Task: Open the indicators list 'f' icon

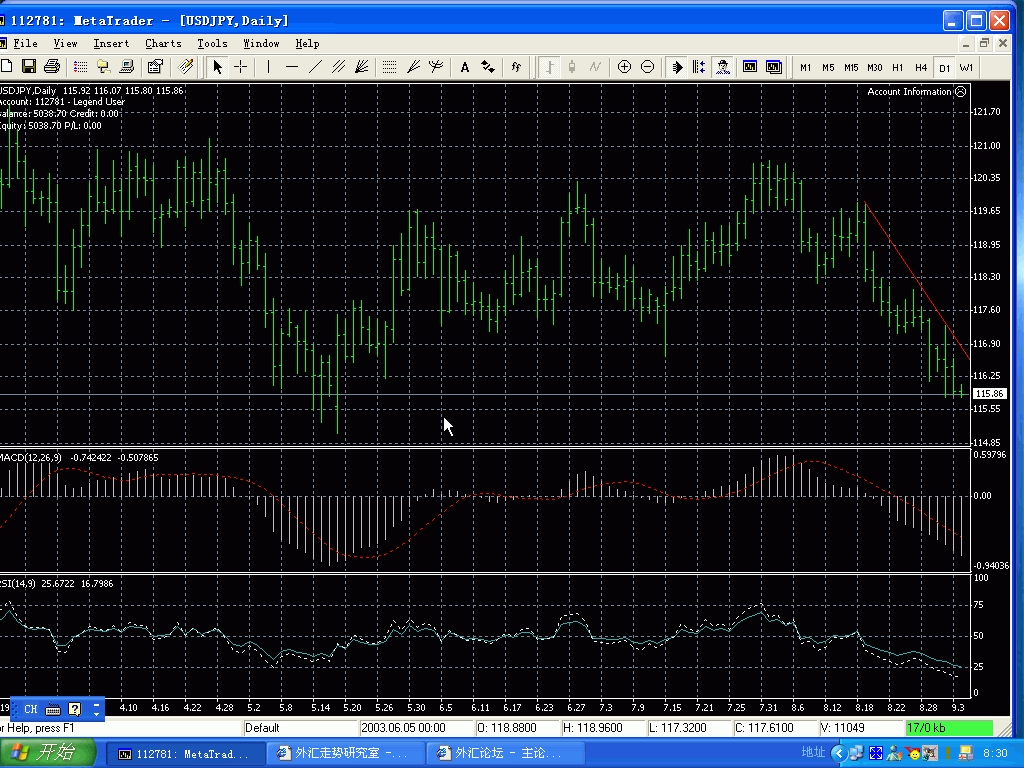Action: point(516,67)
